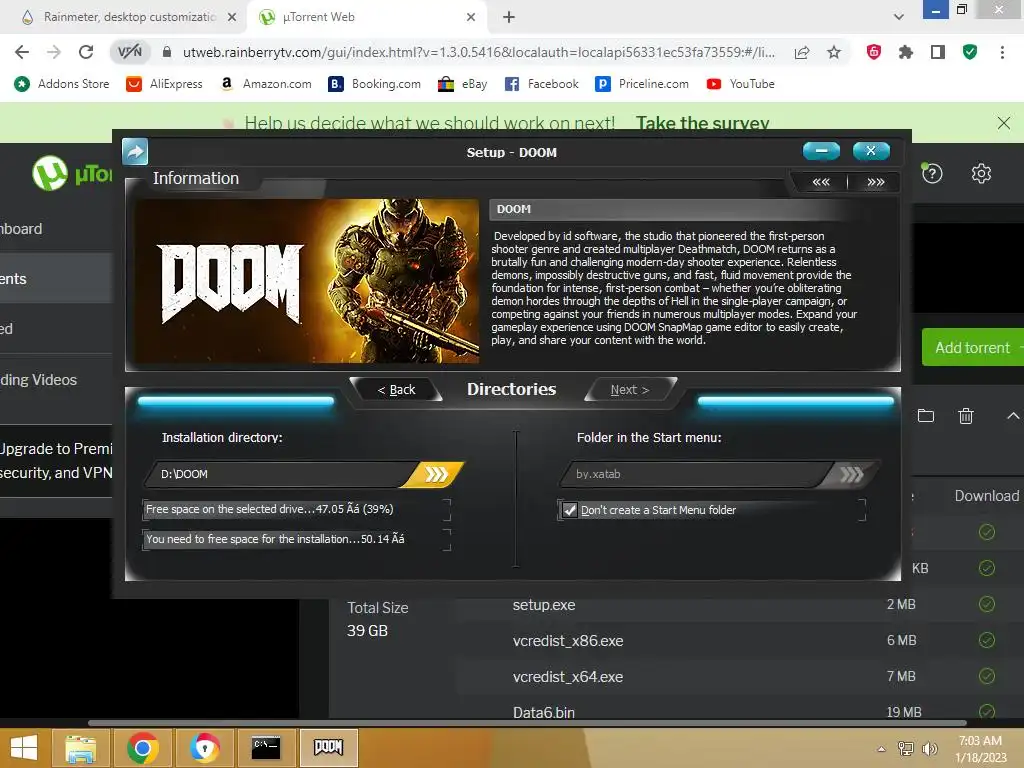The height and width of the screenshot is (768, 1024).
Task: Toggle download check for vcredist_x86.exe
Action: (987, 640)
